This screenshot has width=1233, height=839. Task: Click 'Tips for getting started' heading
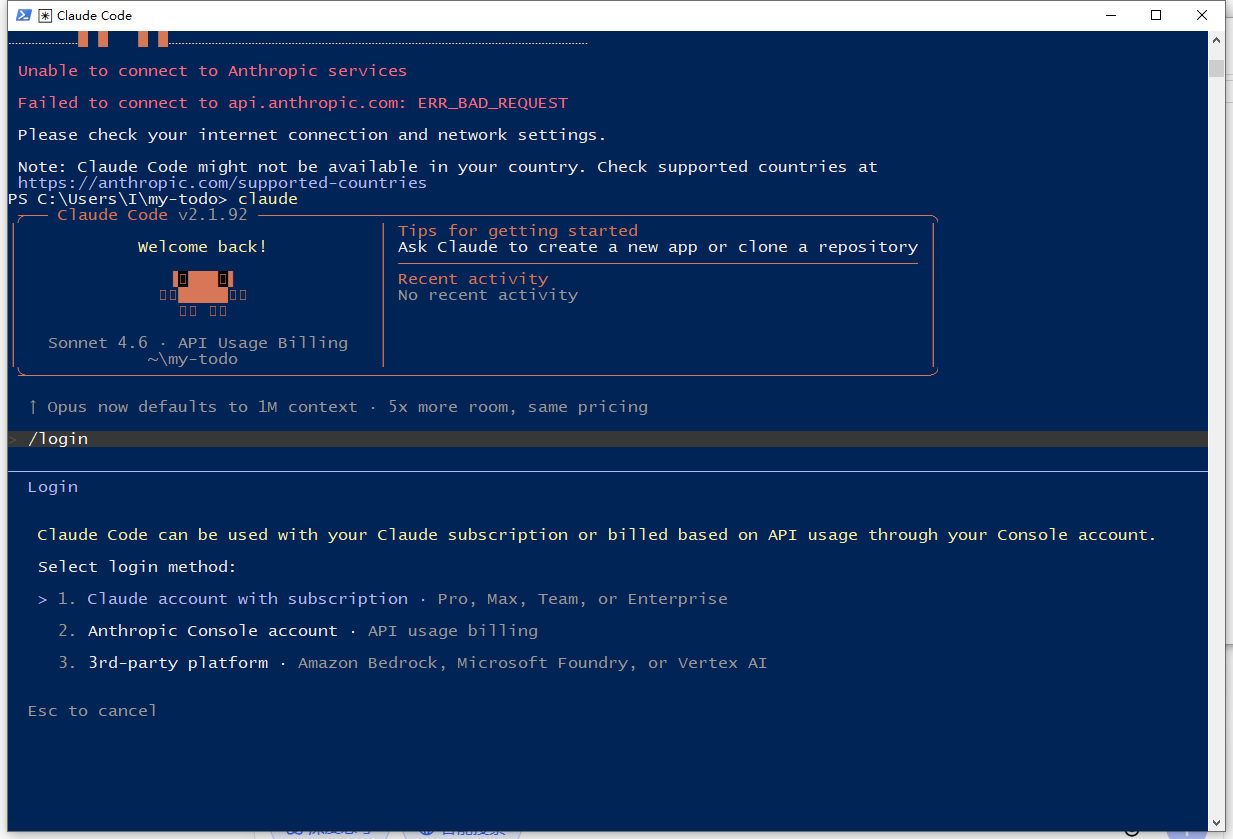pyautogui.click(x=518, y=231)
